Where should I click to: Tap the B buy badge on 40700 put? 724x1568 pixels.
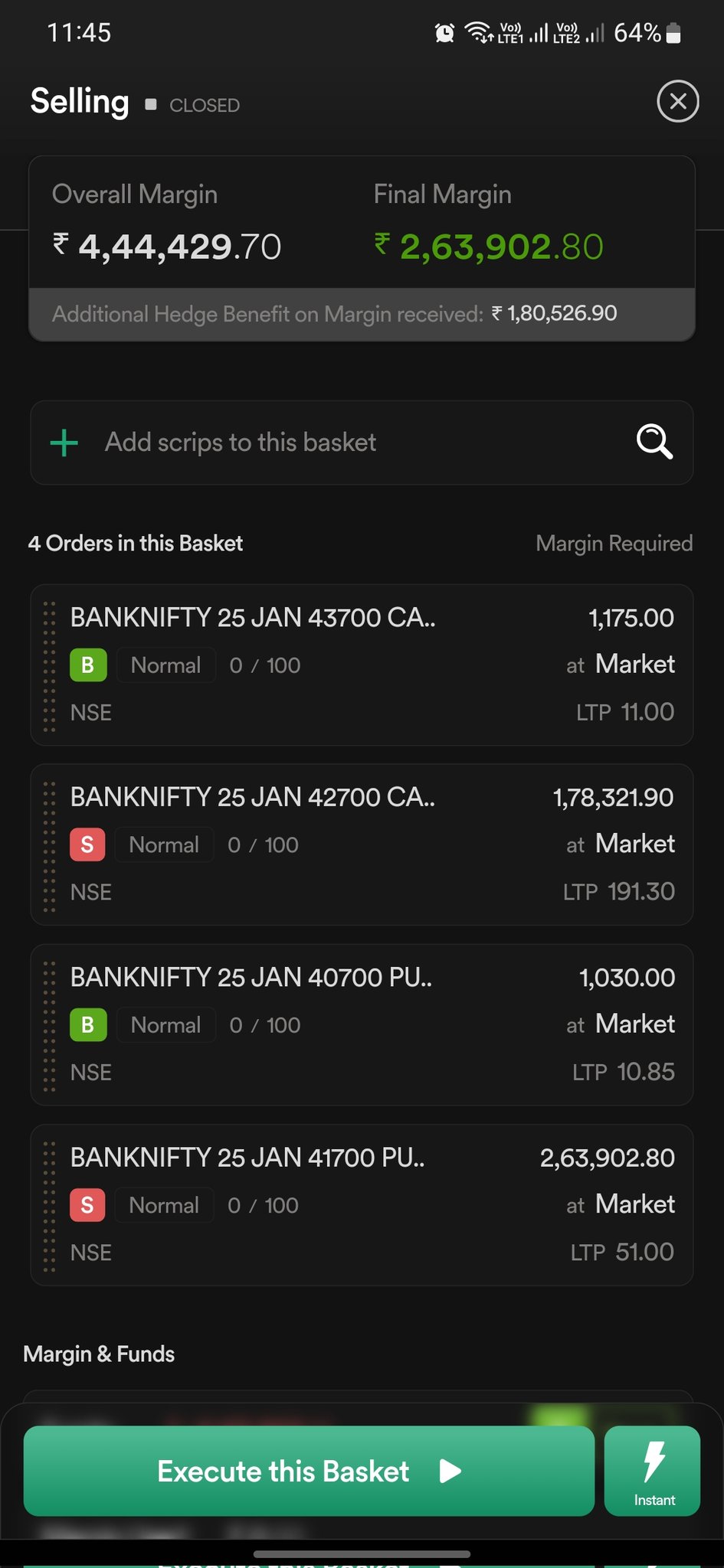click(x=88, y=1024)
